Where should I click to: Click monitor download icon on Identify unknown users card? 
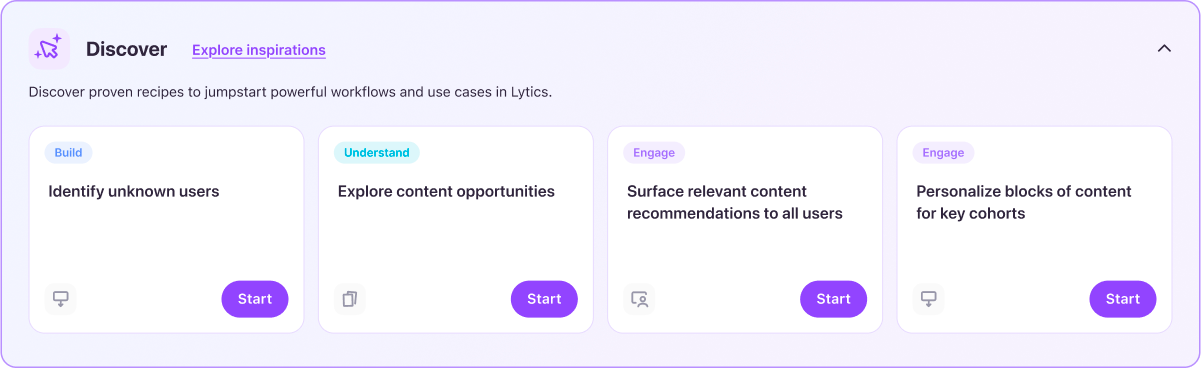[x=61, y=299]
